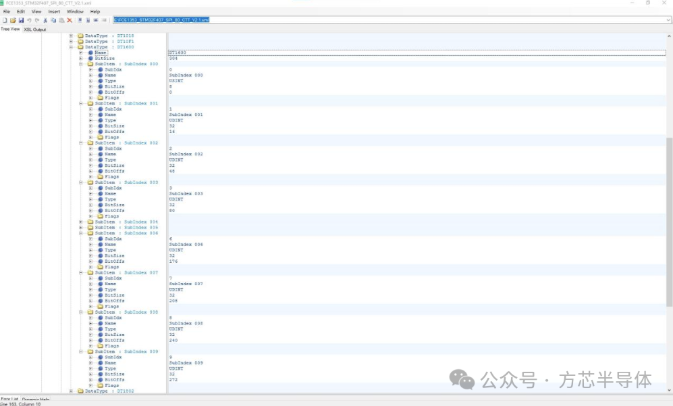Click the folder icon of SubItem SubIndex 009
This screenshot has width=673, height=406.
pos(90,351)
